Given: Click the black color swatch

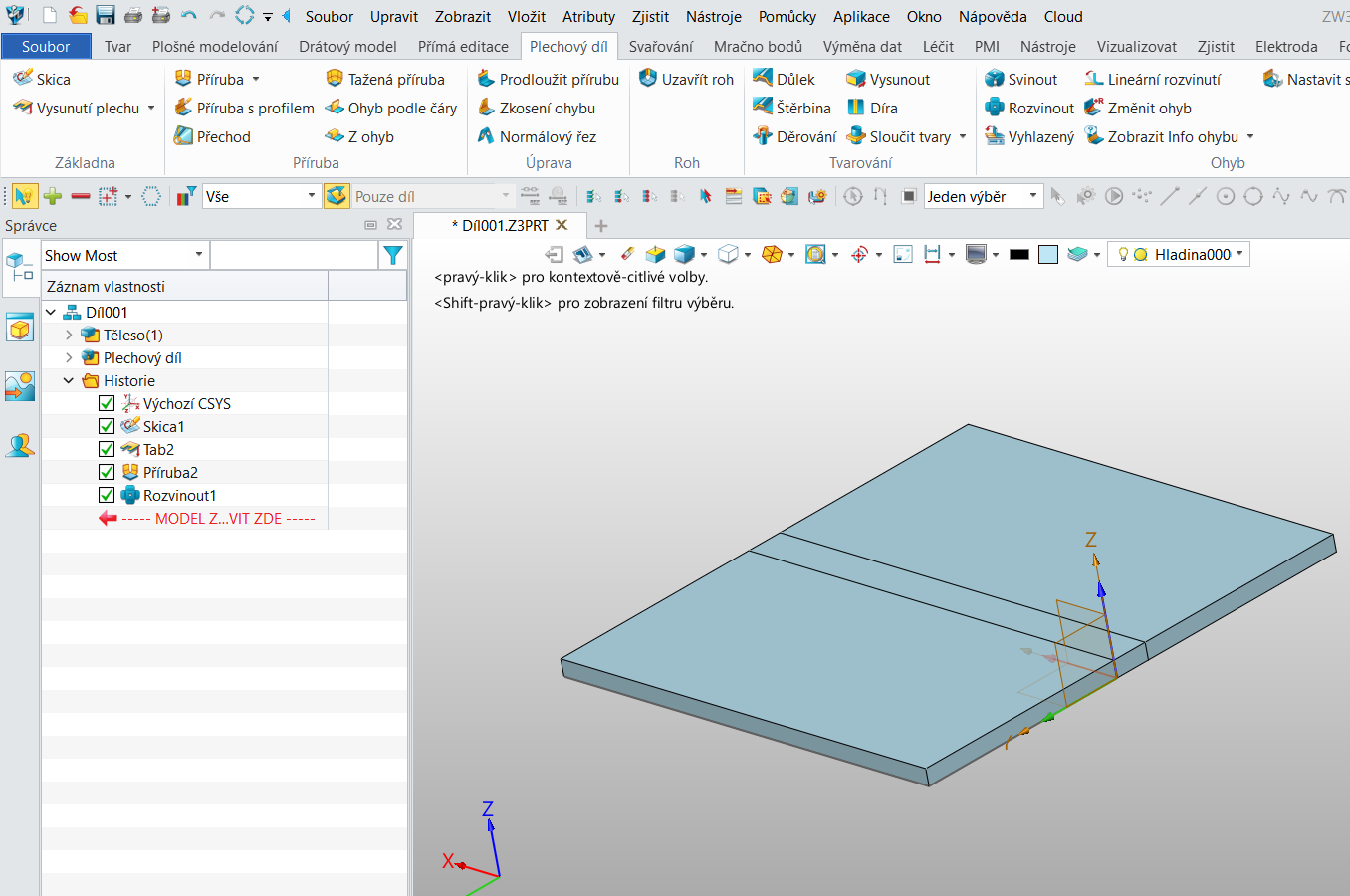Looking at the screenshot, I should [x=1018, y=254].
